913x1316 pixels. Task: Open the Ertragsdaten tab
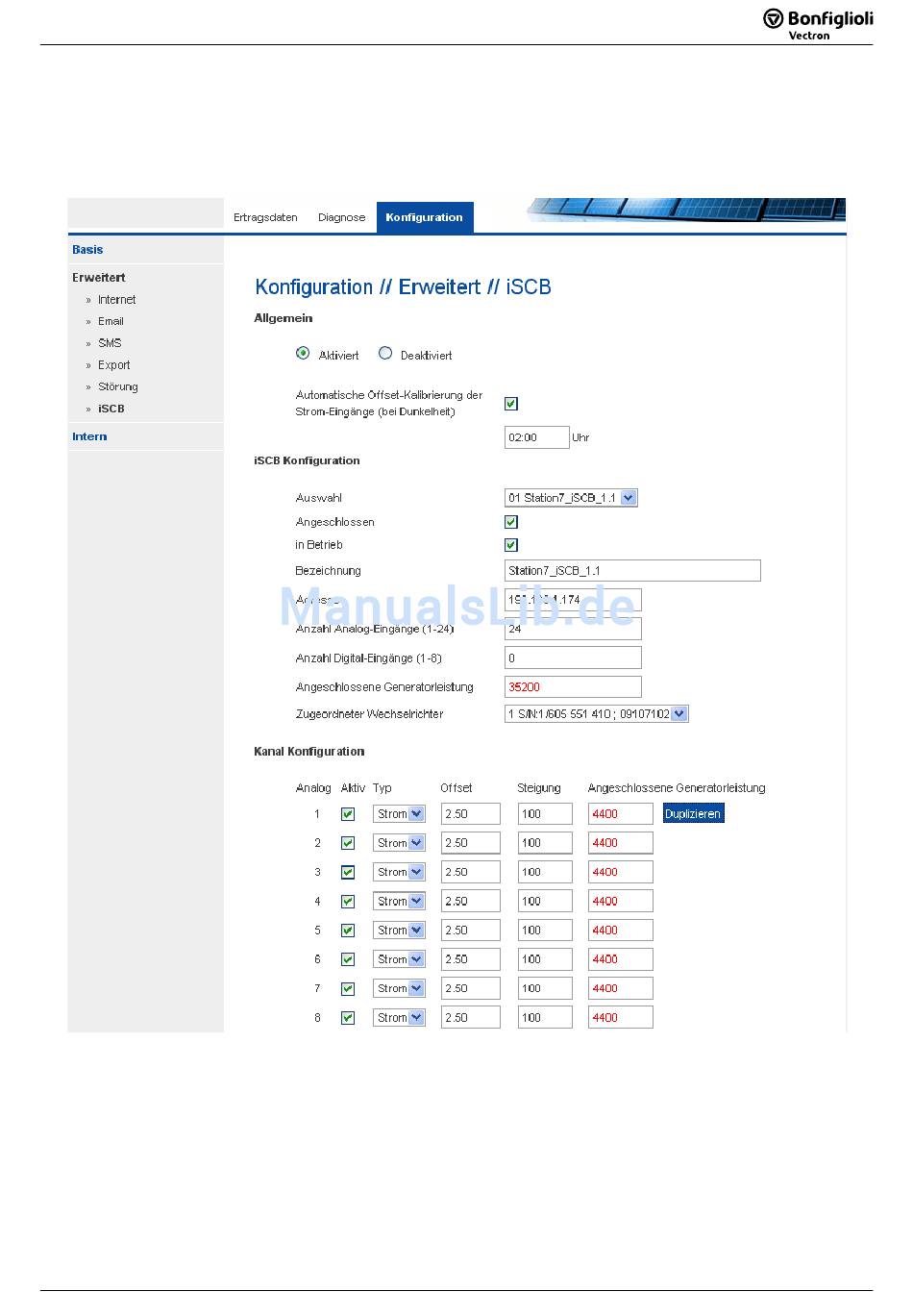pyautogui.click(x=265, y=217)
